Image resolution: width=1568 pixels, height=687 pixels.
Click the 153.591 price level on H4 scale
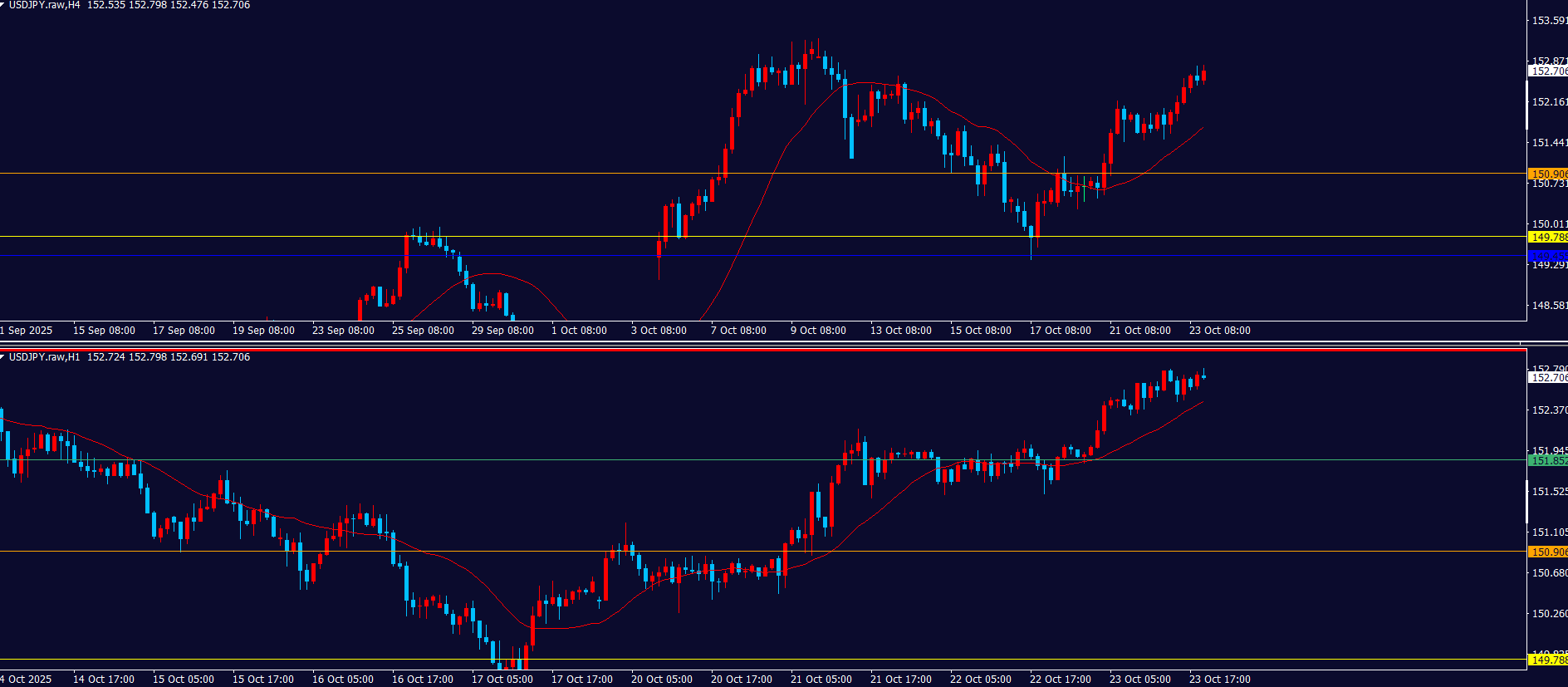(x=1549, y=21)
